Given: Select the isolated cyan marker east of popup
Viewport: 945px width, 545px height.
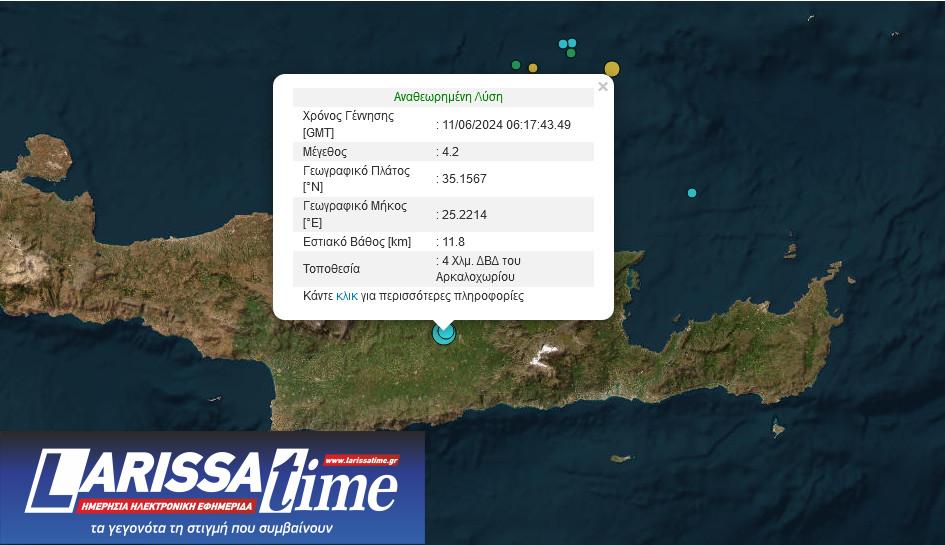Looking at the screenshot, I should point(692,193).
